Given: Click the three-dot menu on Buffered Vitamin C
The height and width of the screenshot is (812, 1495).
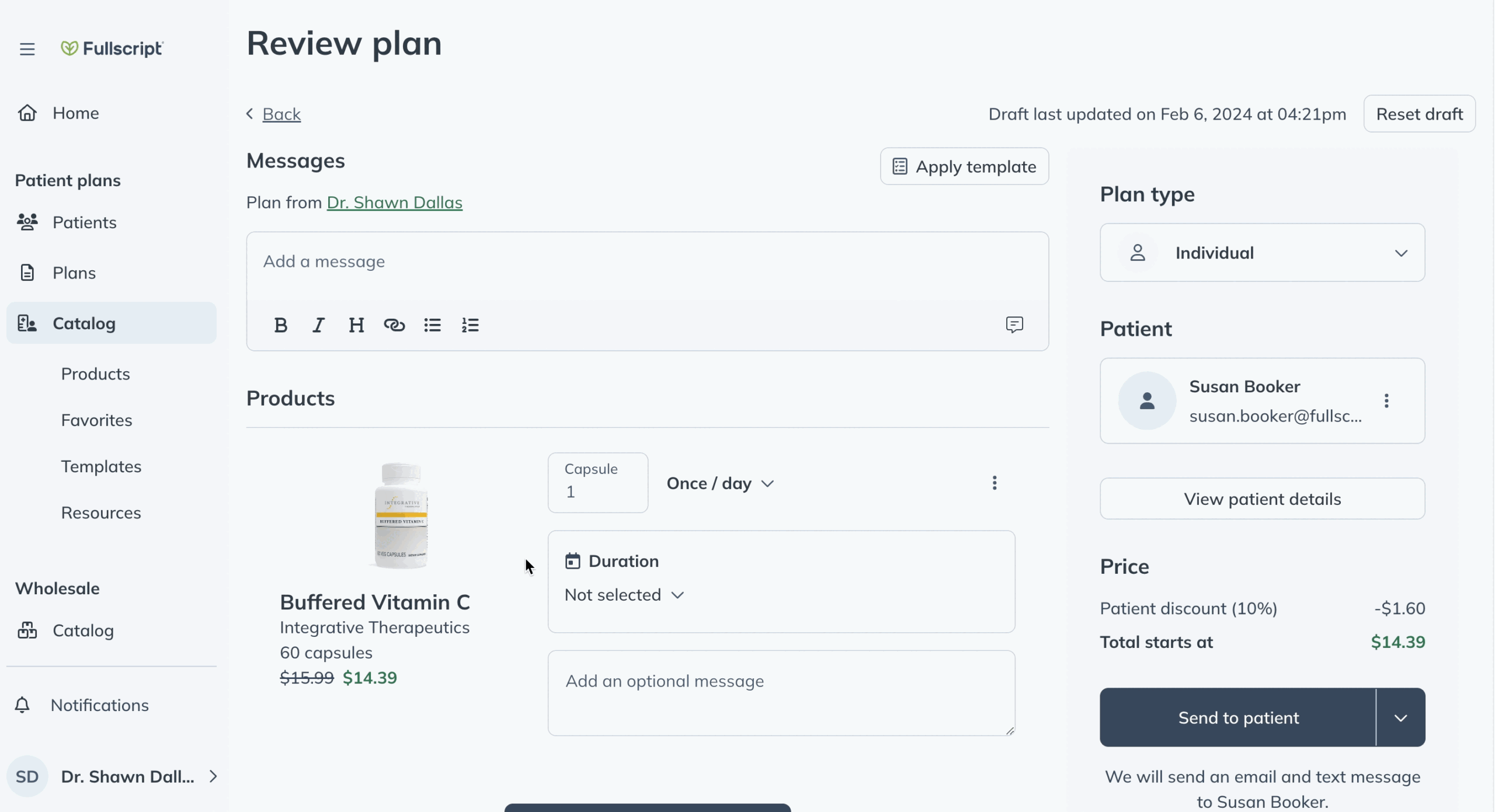Looking at the screenshot, I should pos(994,483).
